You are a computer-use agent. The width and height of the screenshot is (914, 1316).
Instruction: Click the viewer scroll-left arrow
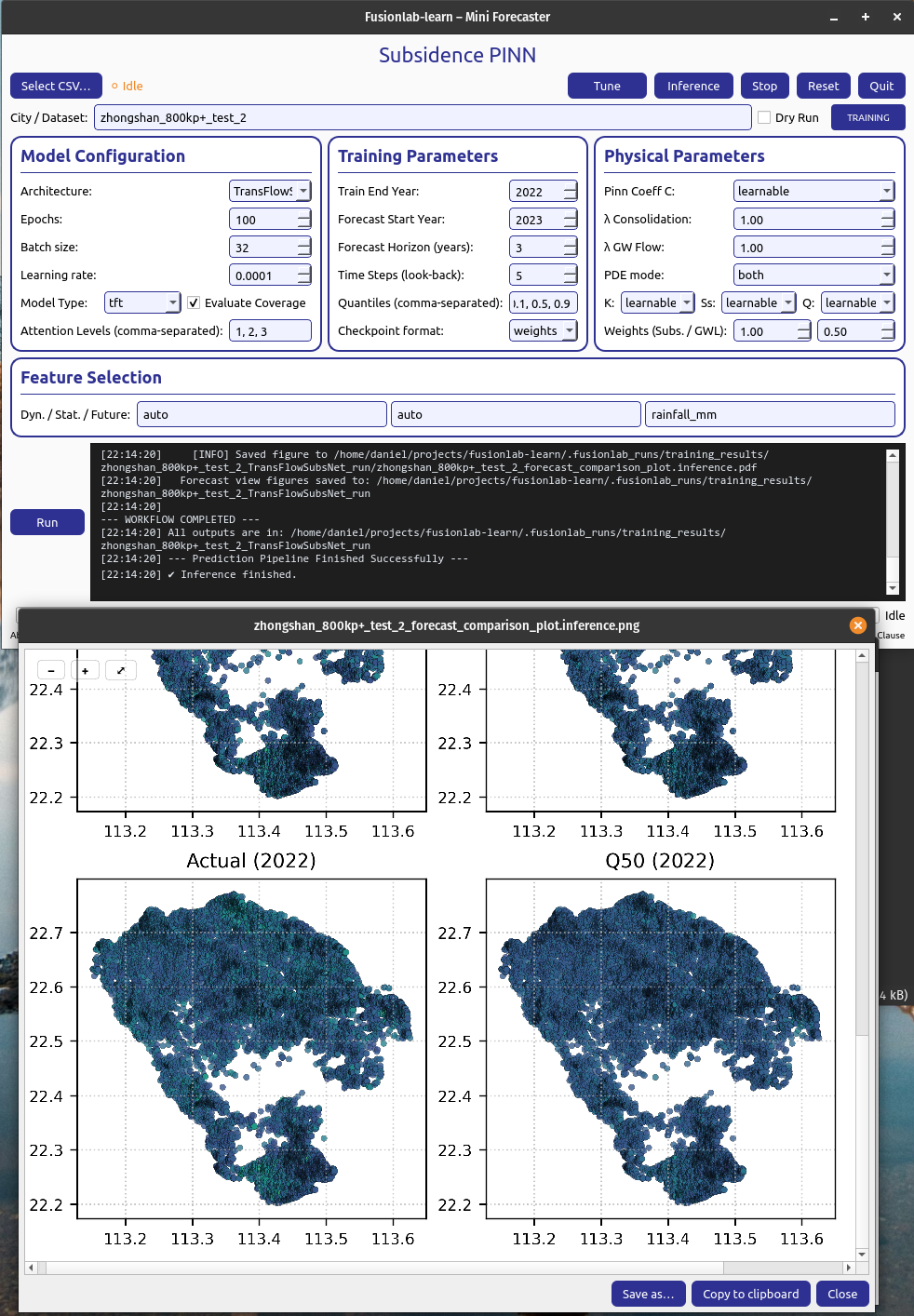(x=31, y=1267)
